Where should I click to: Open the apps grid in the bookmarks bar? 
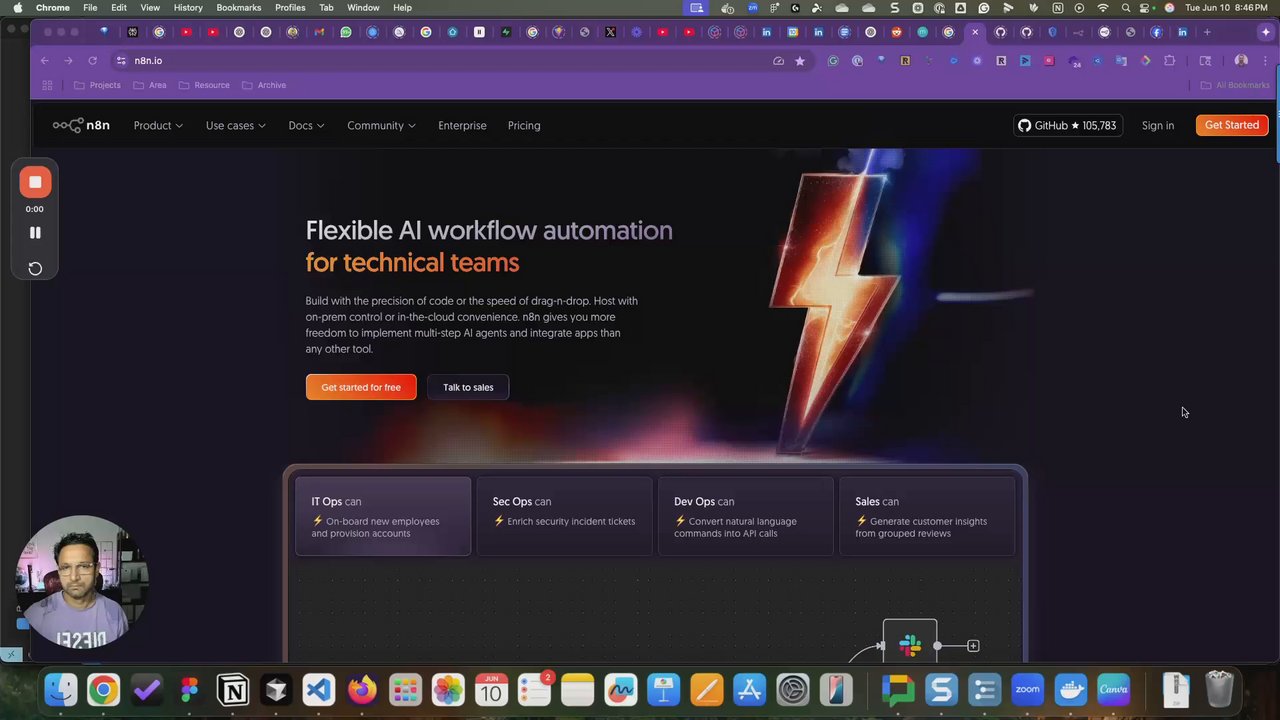[47, 85]
